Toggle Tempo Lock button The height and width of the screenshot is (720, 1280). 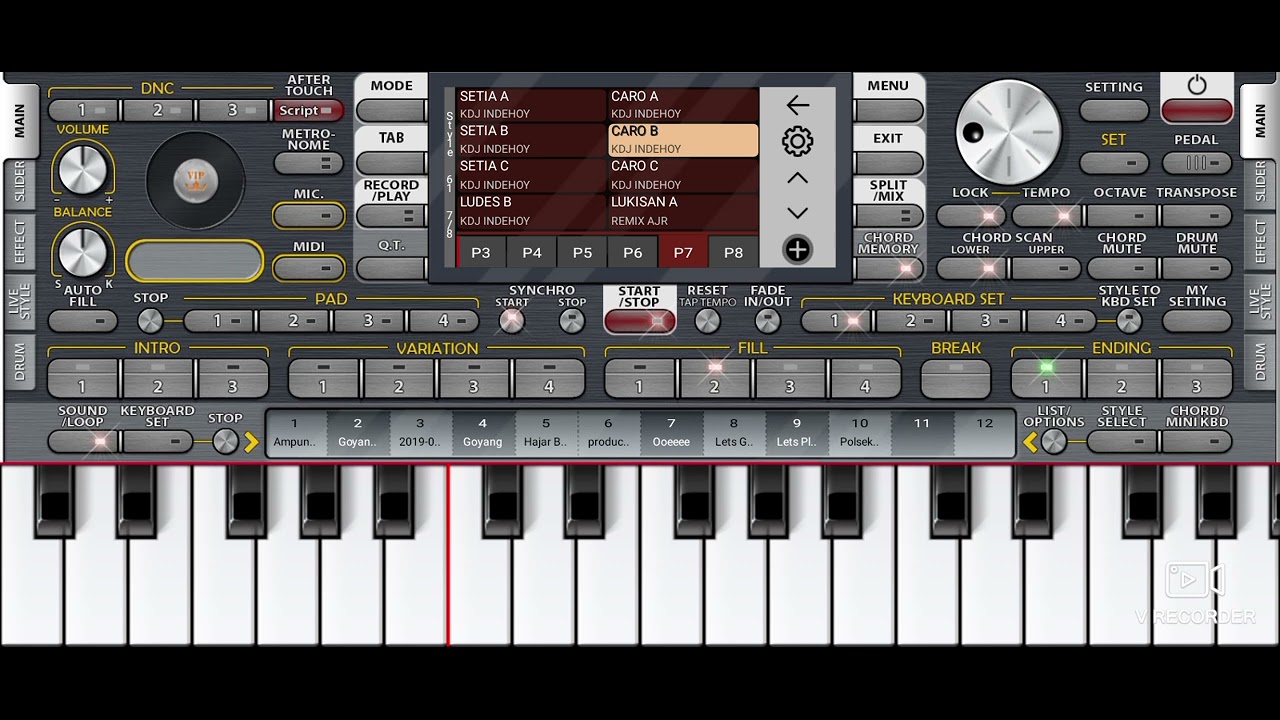click(x=972, y=216)
